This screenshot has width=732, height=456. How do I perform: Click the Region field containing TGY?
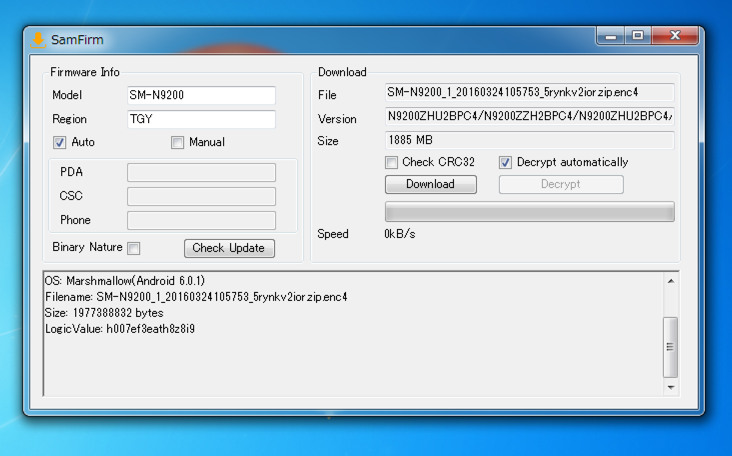(x=201, y=119)
